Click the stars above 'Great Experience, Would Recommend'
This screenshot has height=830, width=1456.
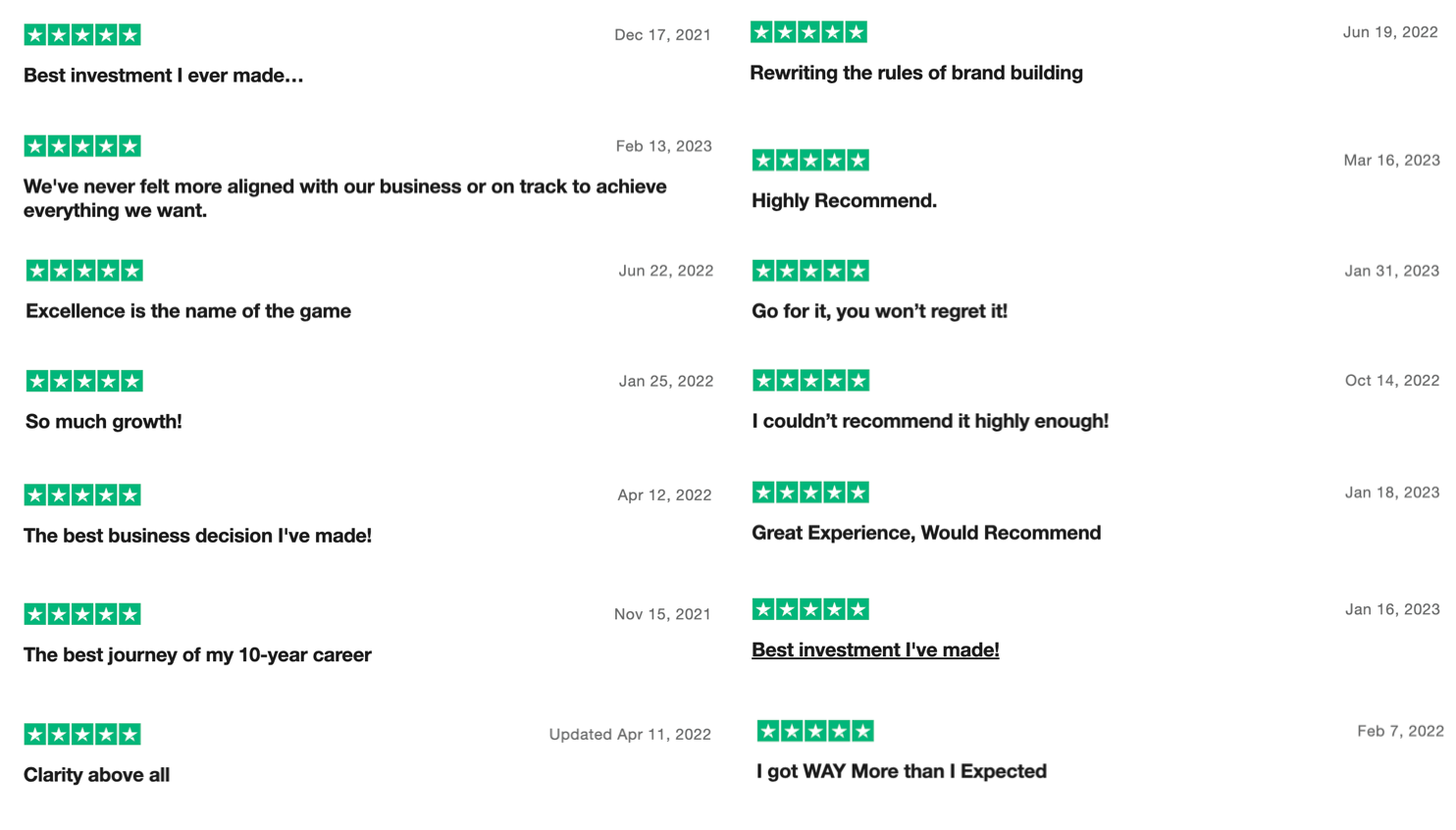point(810,493)
